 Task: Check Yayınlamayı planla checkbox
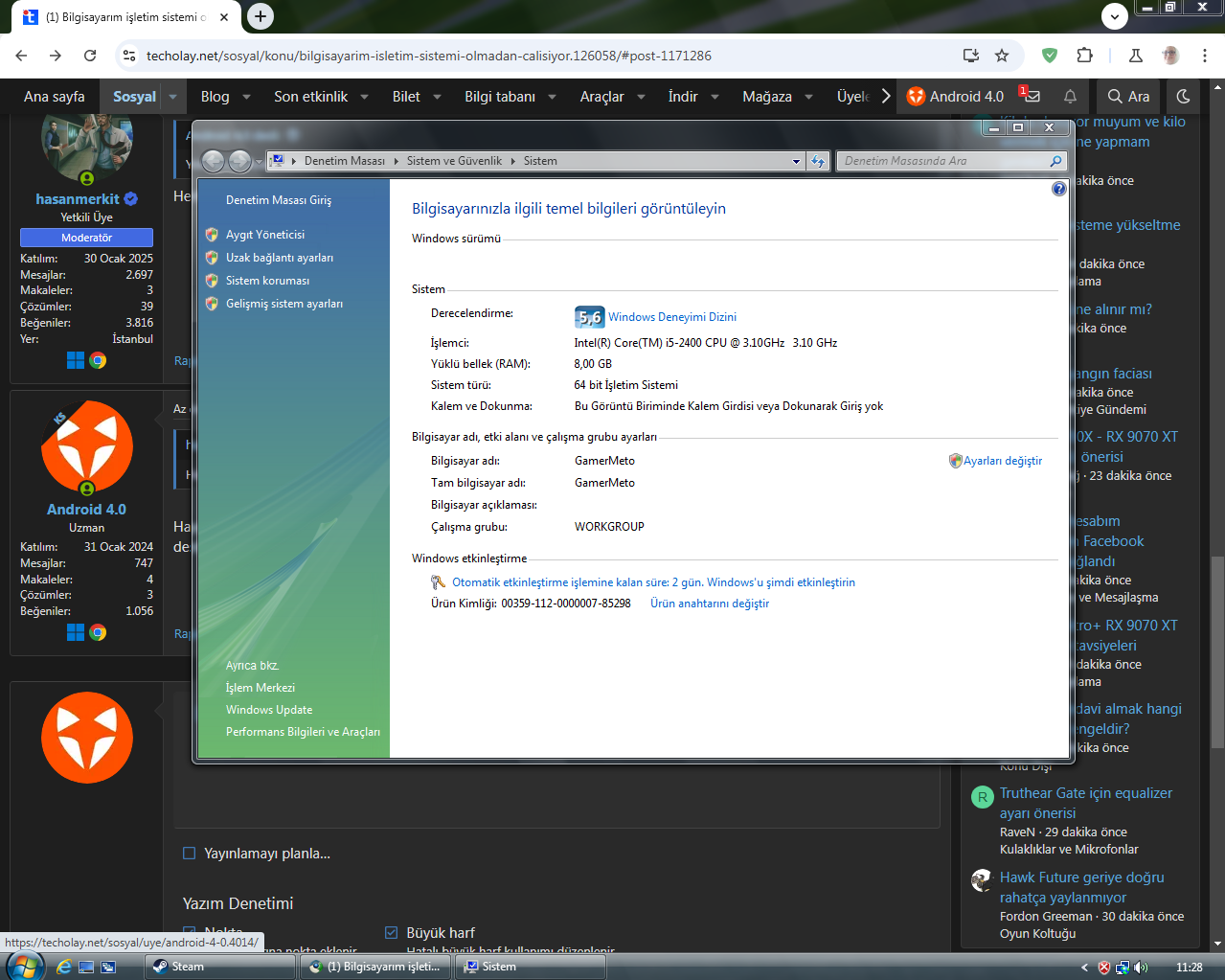pyautogui.click(x=189, y=854)
